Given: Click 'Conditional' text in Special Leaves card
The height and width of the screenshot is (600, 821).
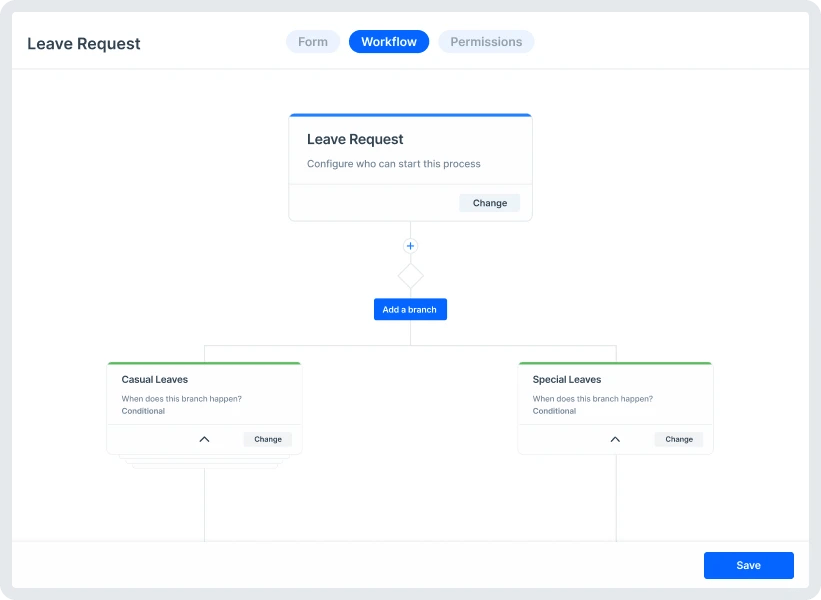Looking at the screenshot, I should tap(554, 411).
